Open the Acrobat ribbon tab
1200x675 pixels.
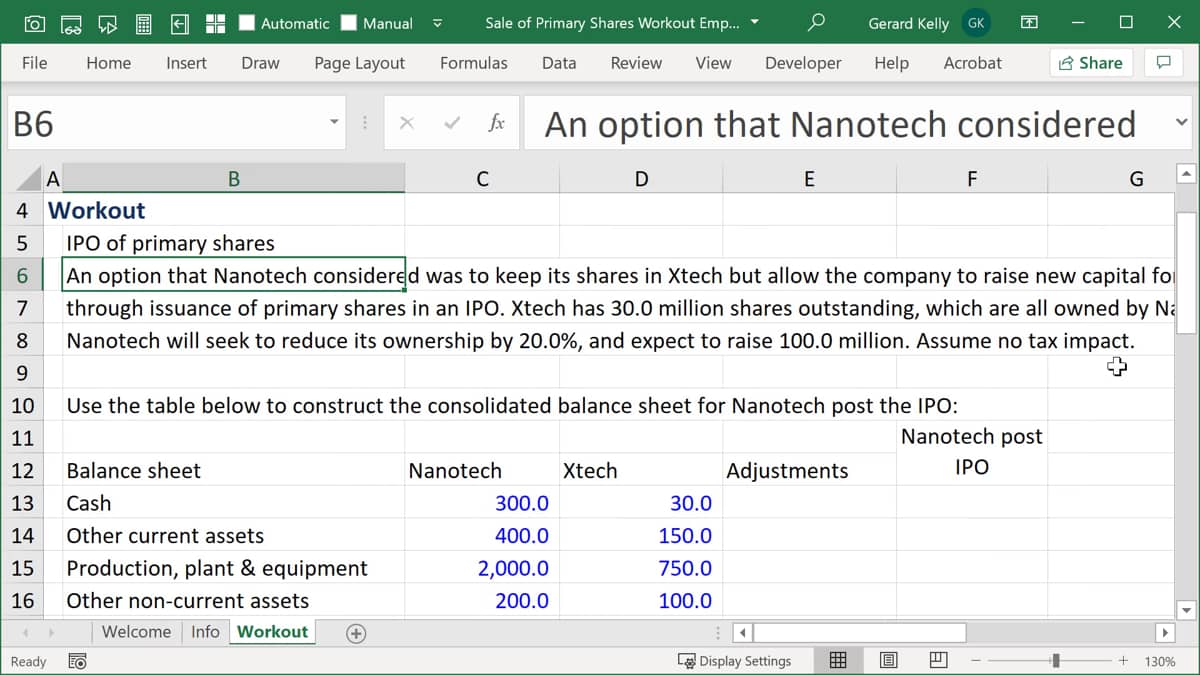pos(972,63)
